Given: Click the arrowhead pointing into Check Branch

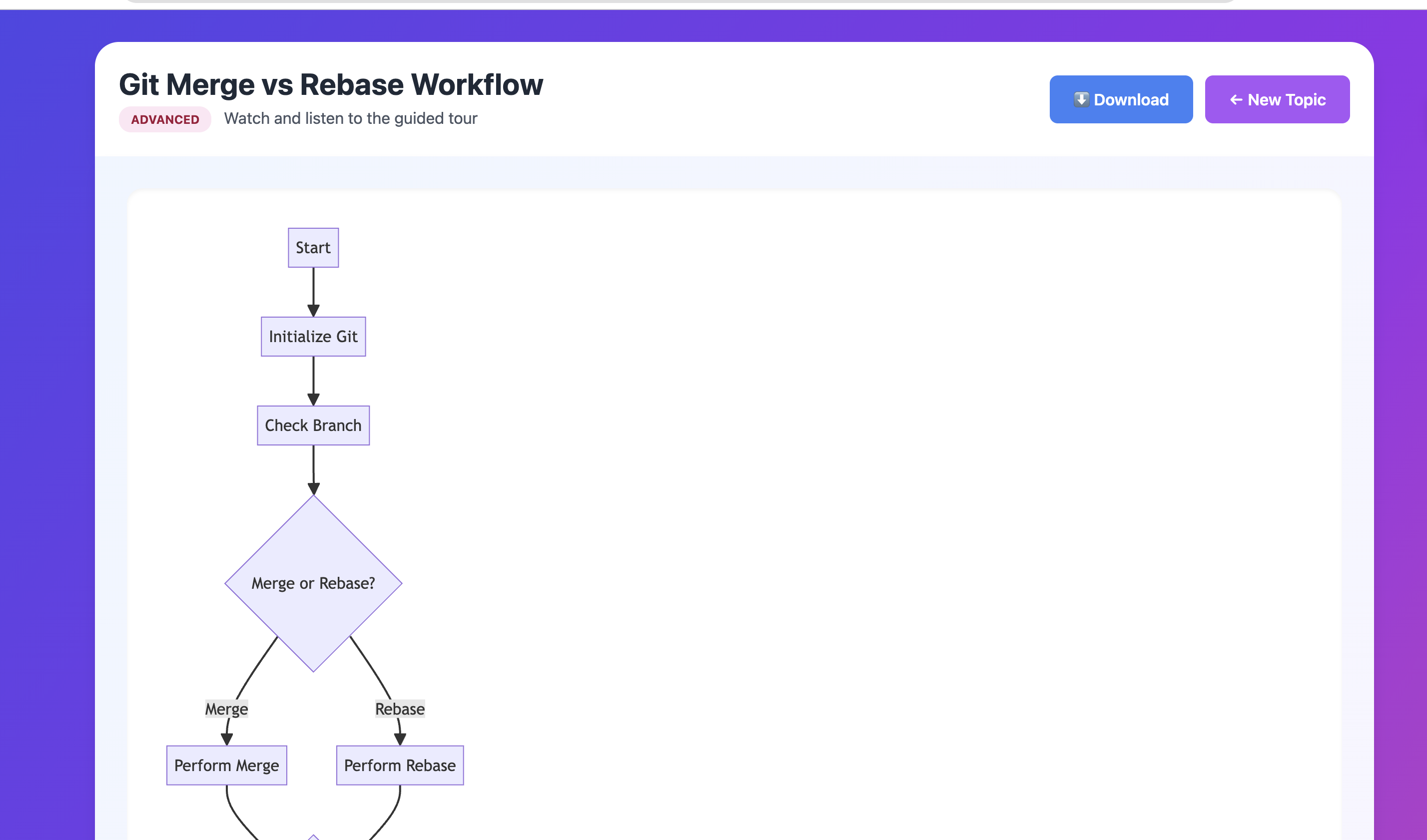Looking at the screenshot, I should click(x=313, y=399).
